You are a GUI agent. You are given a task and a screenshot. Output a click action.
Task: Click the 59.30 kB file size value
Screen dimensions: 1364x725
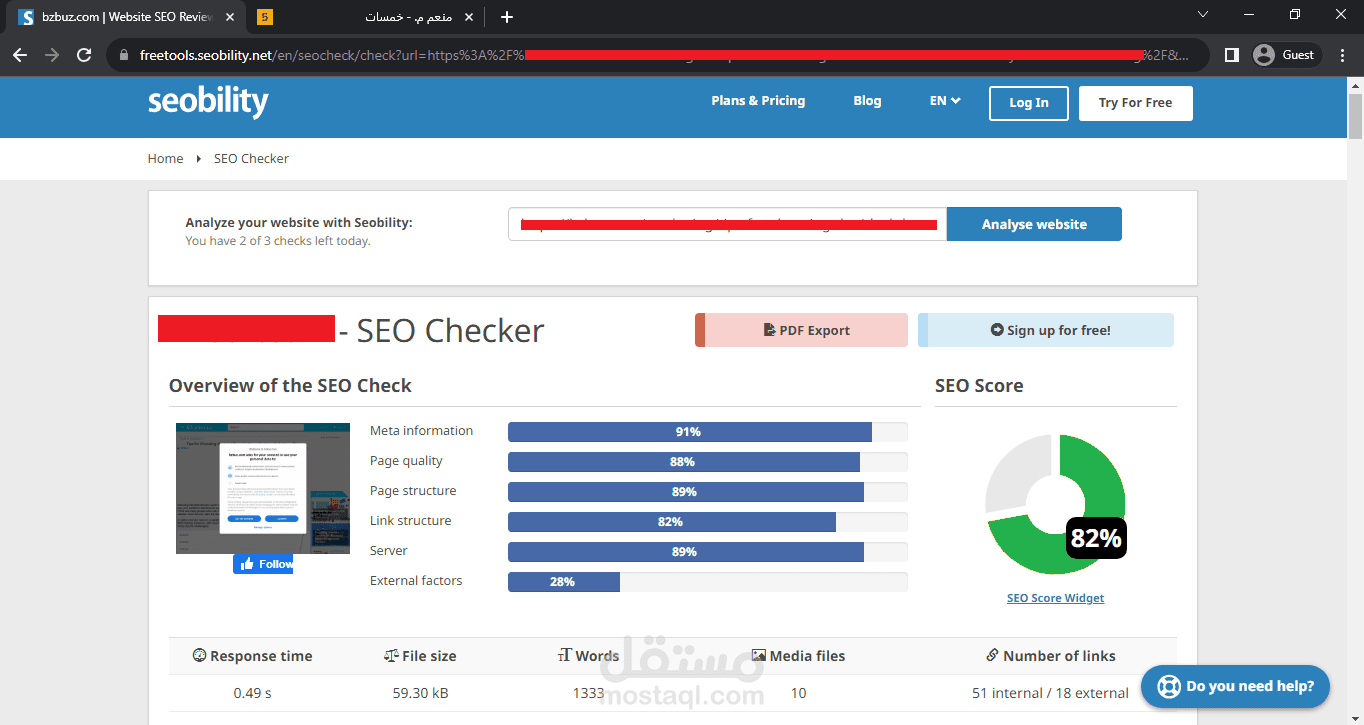pos(420,693)
